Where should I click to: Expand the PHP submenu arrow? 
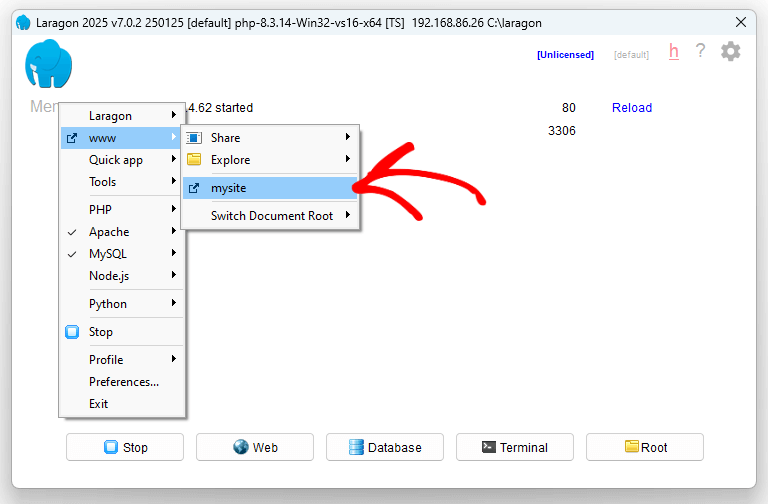click(173, 209)
